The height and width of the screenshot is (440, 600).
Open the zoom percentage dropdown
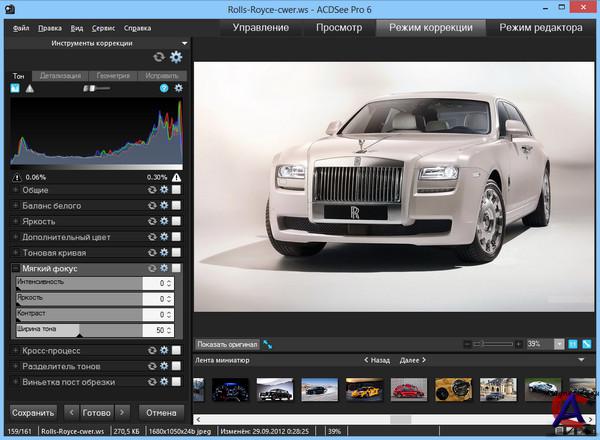point(559,344)
